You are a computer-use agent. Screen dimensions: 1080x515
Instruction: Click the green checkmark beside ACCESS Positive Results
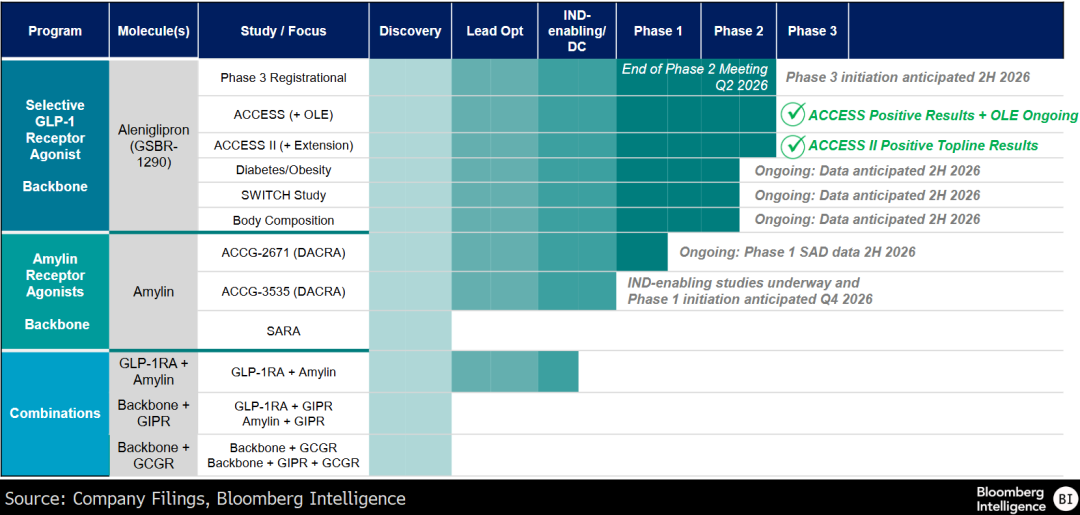pos(793,115)
